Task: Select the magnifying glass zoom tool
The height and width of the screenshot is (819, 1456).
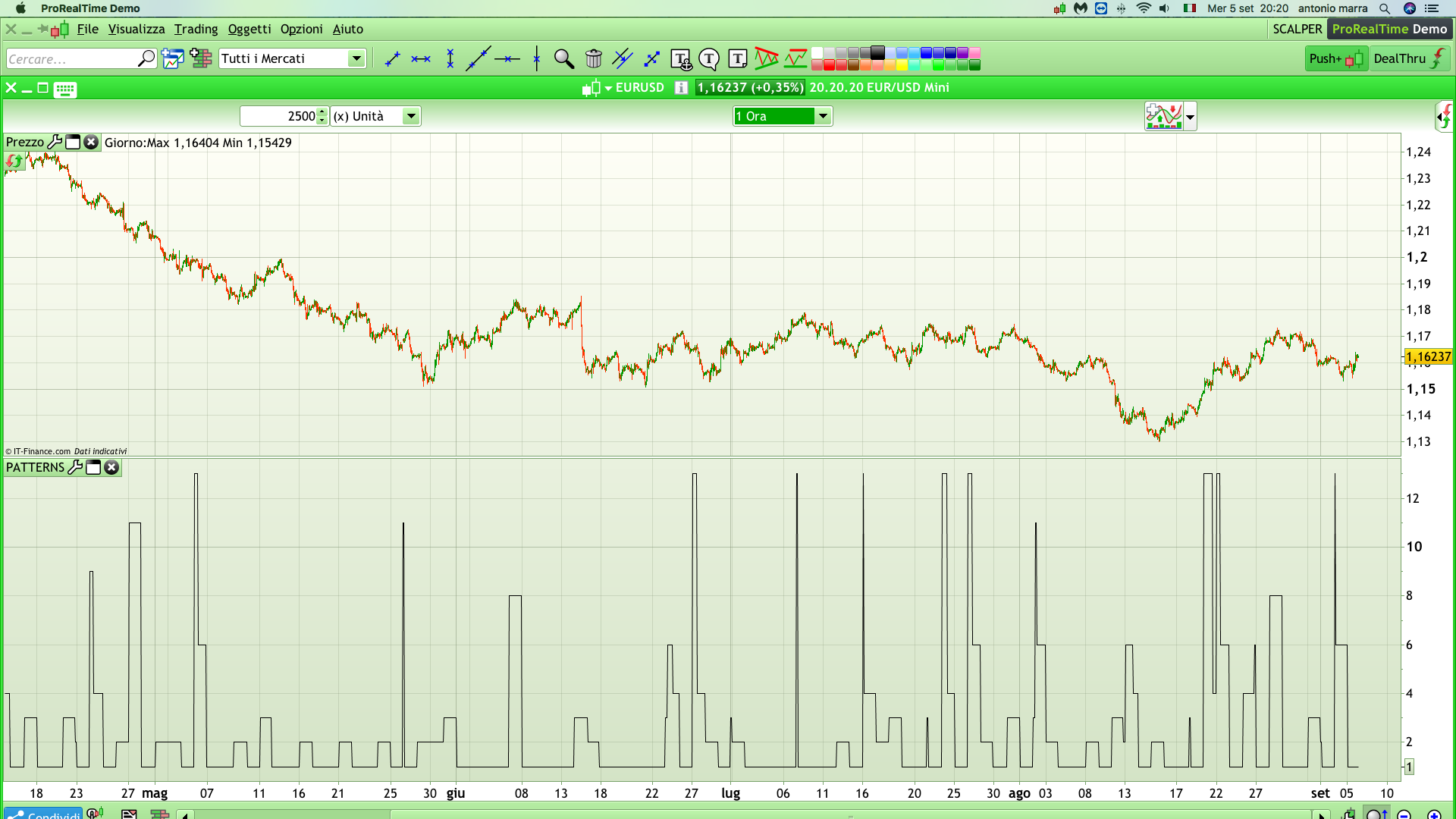Action: pos(563,58)
